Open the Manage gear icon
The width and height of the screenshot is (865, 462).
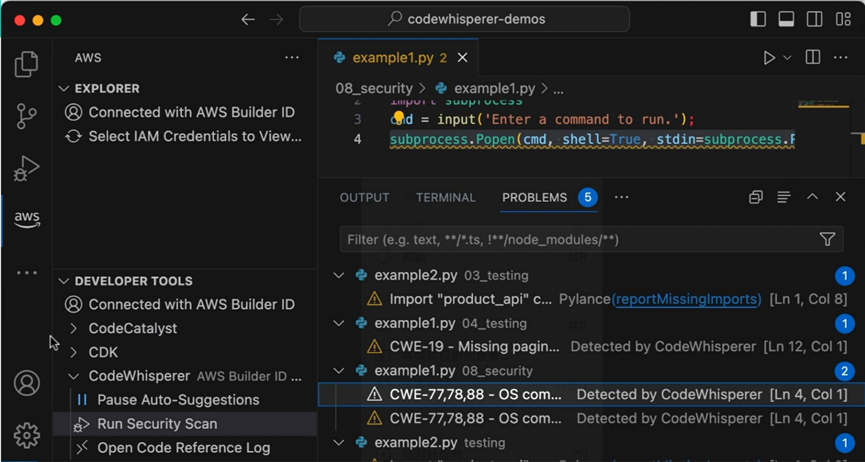pyautogui.click(x=26, y=436)
